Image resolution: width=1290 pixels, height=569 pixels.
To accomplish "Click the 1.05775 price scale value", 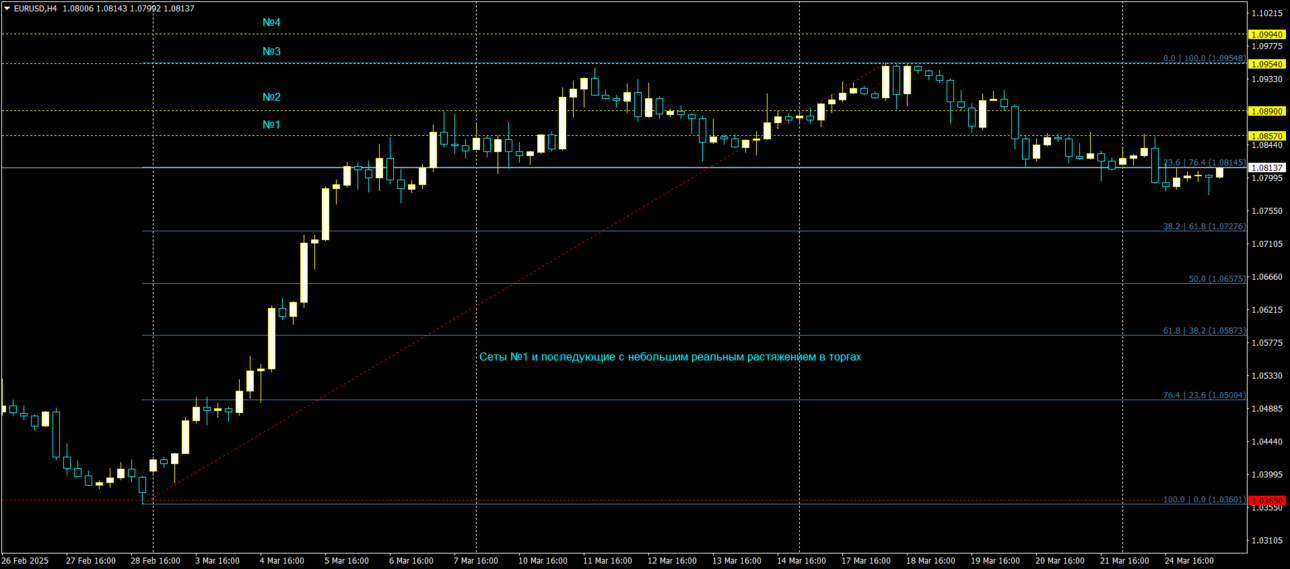I will (x=1267, y=343).
